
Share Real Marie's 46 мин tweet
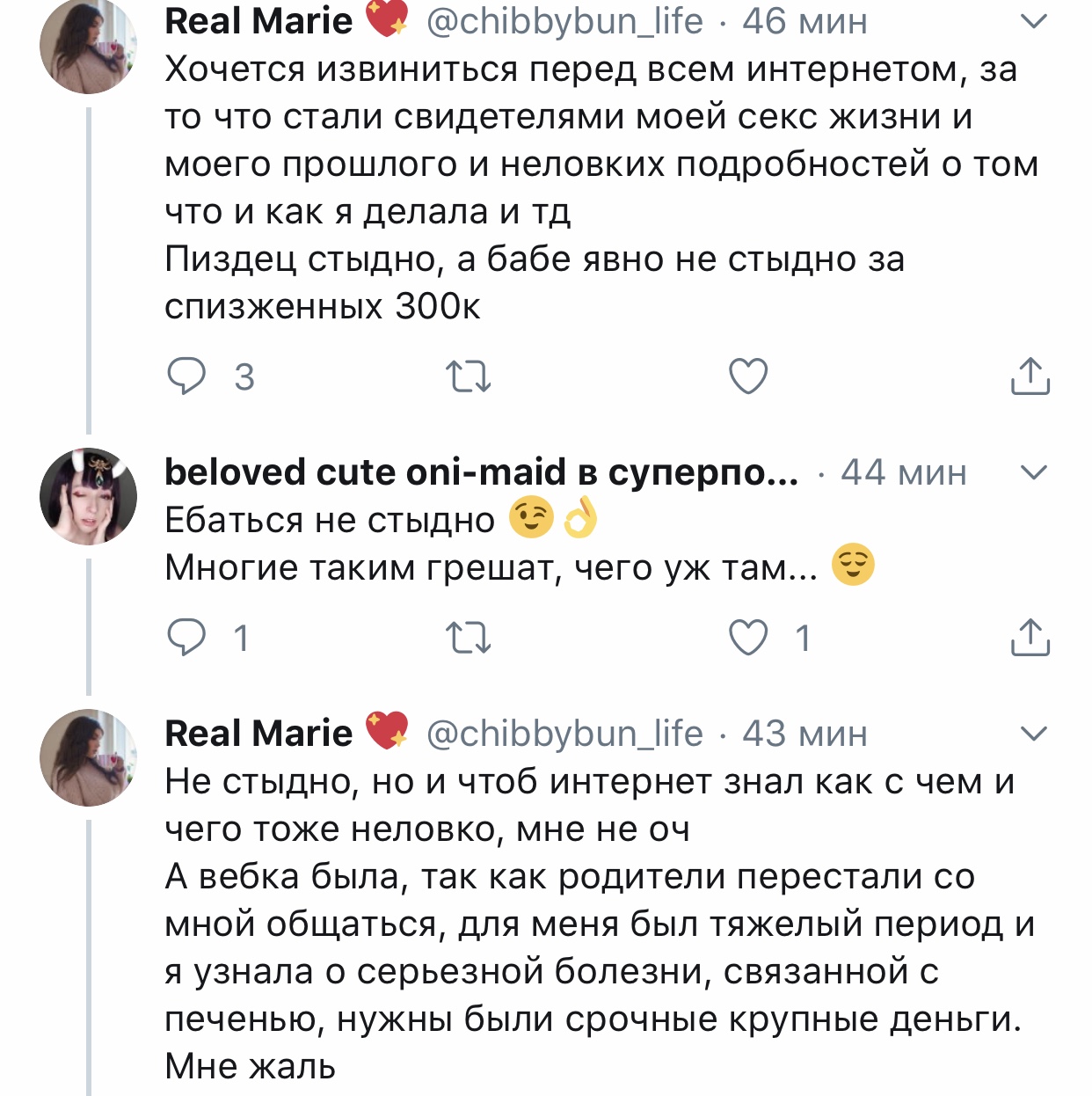(1030, 376)
